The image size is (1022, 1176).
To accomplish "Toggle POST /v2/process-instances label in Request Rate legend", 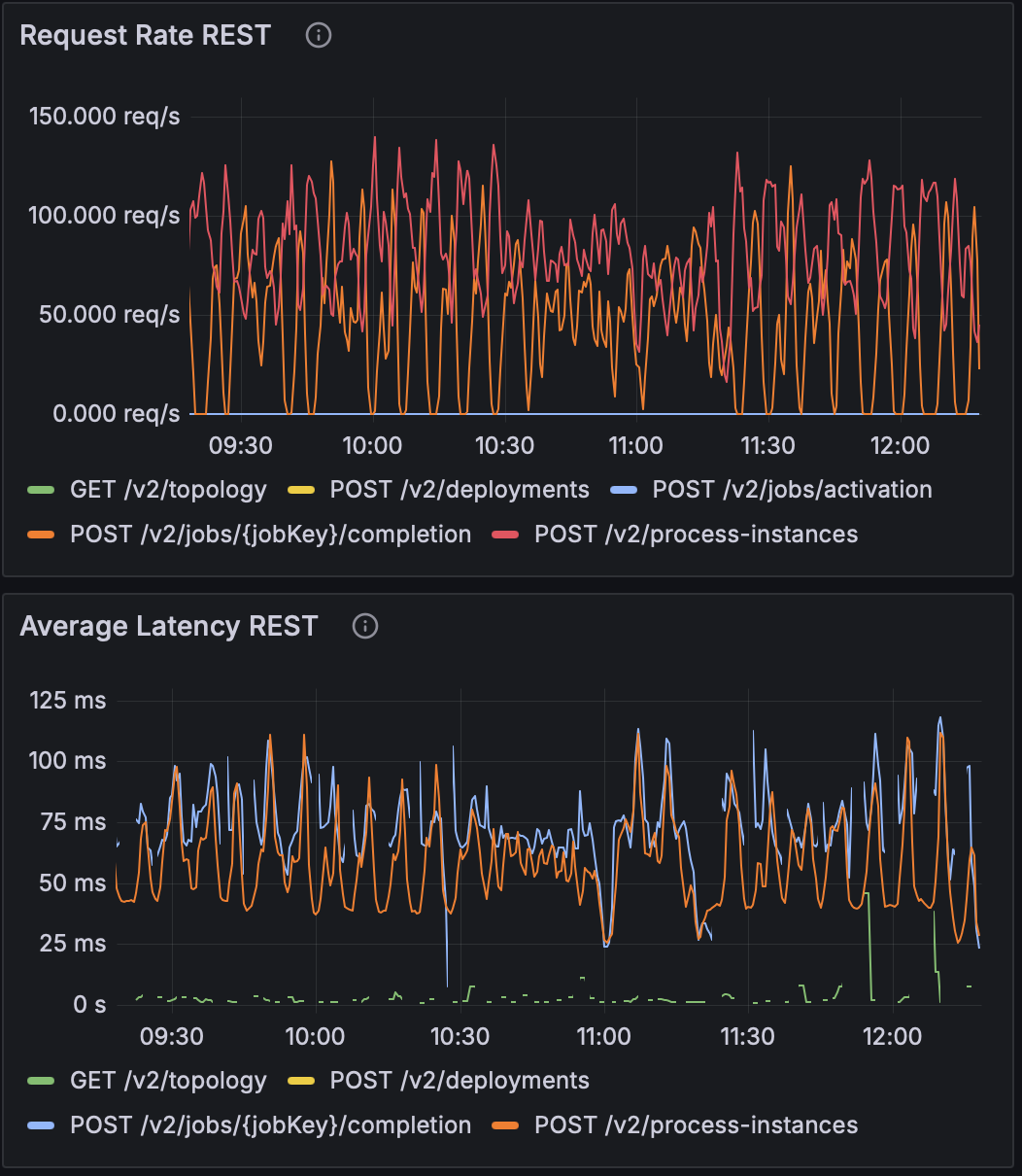I will coord(696,535).
